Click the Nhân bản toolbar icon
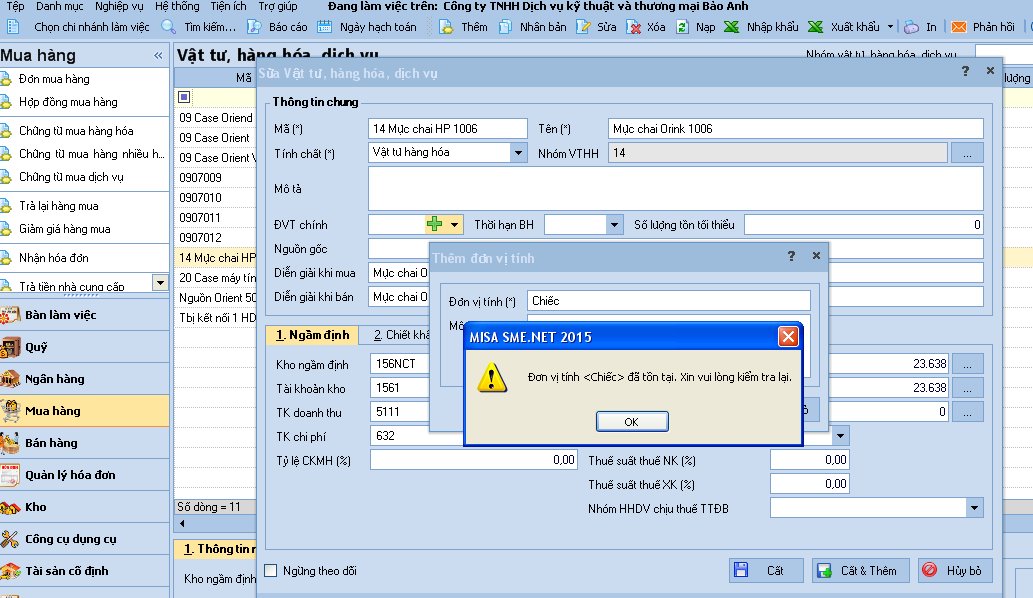Image resolution: width=1033 pixels, height=598 pixels. tap(505, 27)
